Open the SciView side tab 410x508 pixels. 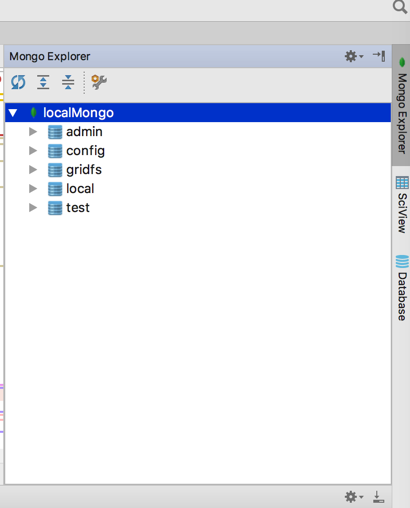[402, 205]
